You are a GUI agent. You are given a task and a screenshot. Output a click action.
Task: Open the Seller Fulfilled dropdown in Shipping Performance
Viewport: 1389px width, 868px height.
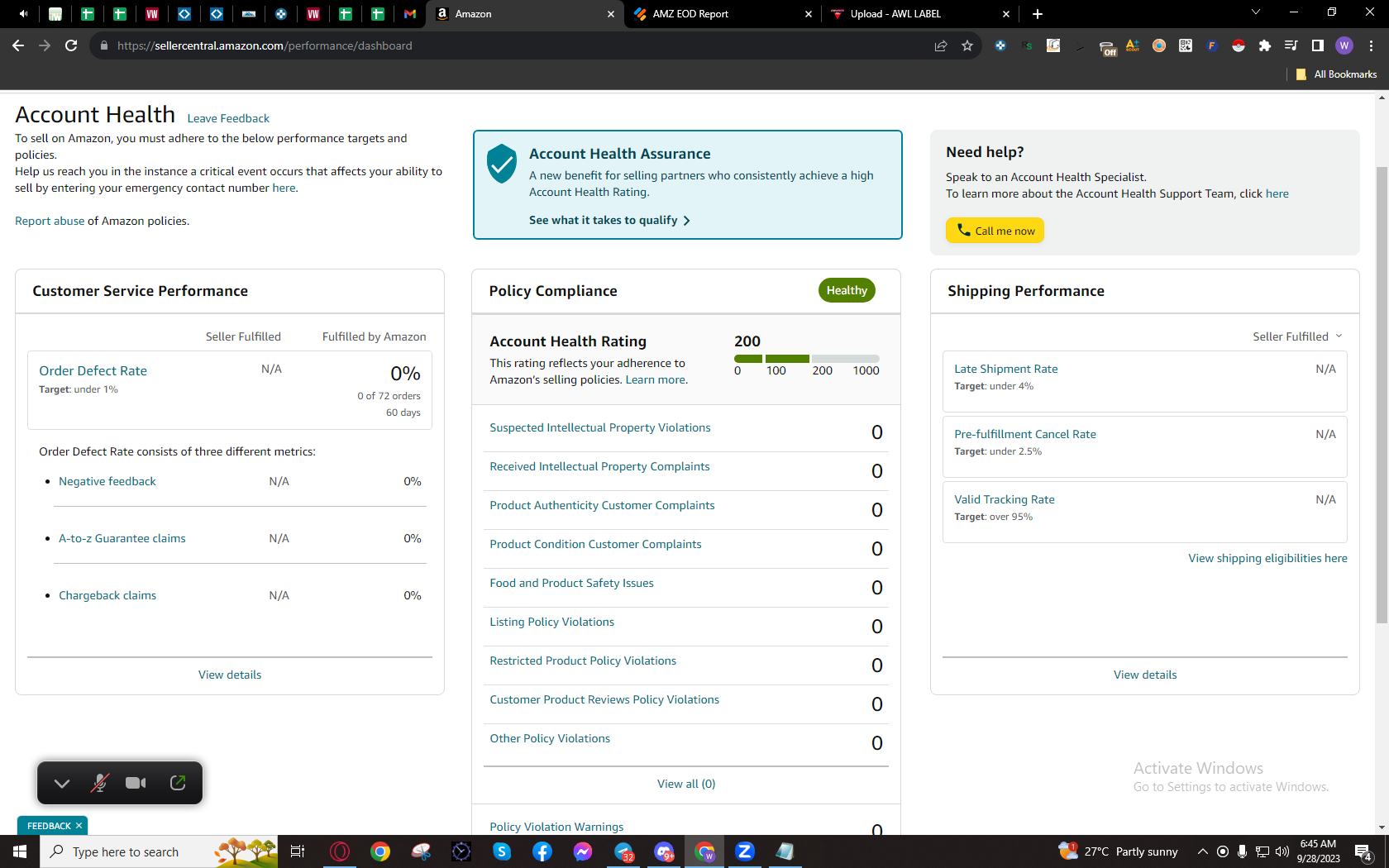click(1297, 336)
